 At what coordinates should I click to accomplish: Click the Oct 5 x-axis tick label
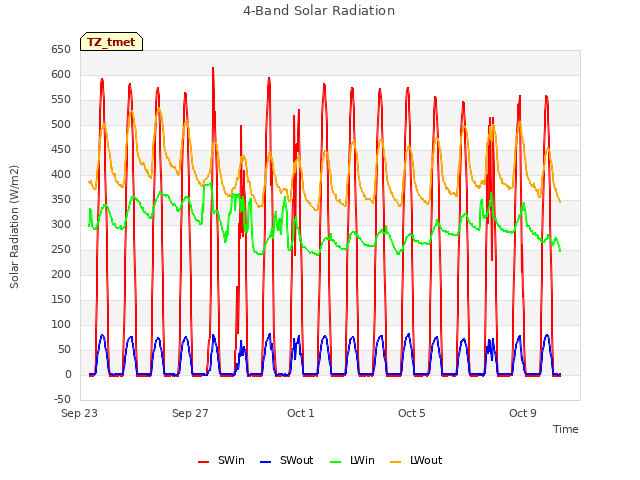(412, 413)
